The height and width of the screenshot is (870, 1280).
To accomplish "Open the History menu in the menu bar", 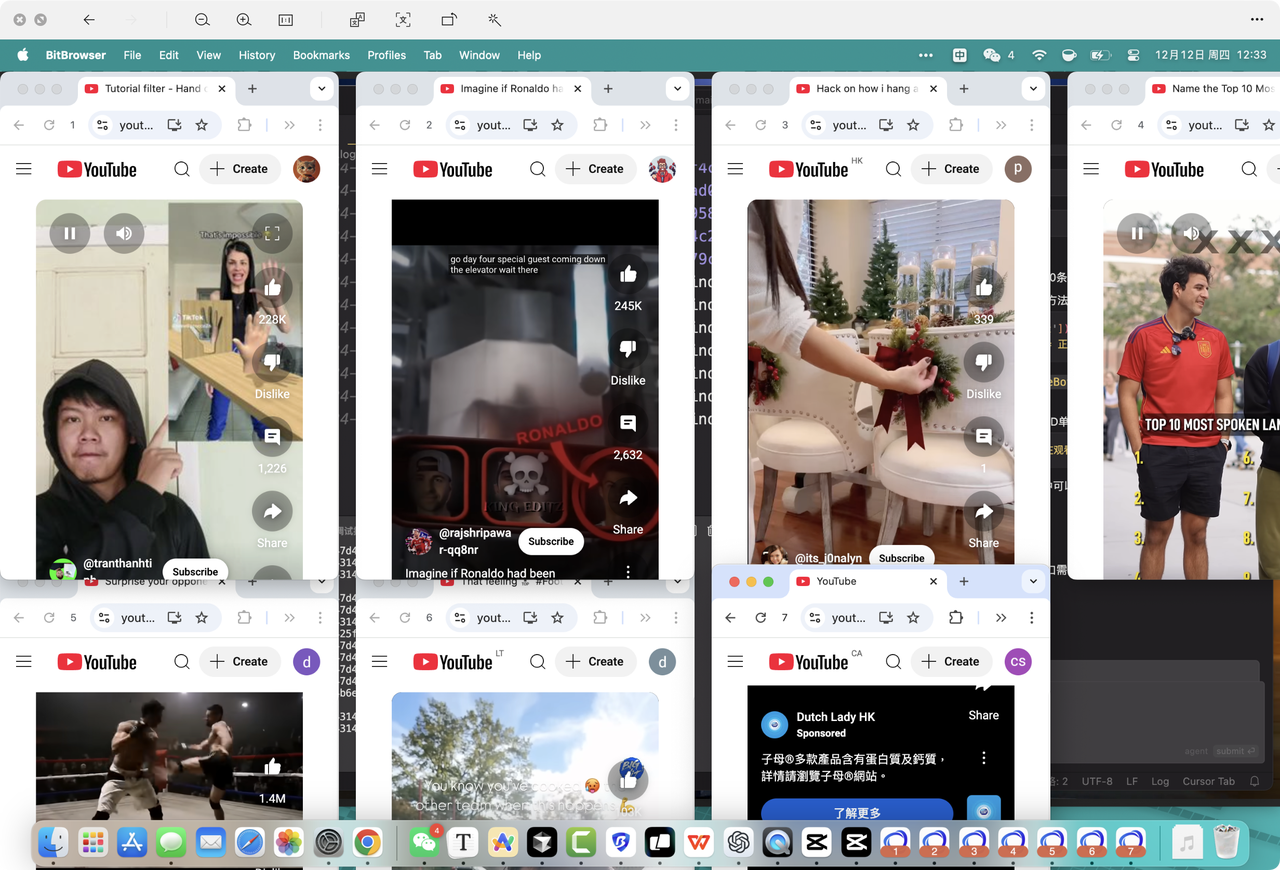I will [x=257, y=55].
